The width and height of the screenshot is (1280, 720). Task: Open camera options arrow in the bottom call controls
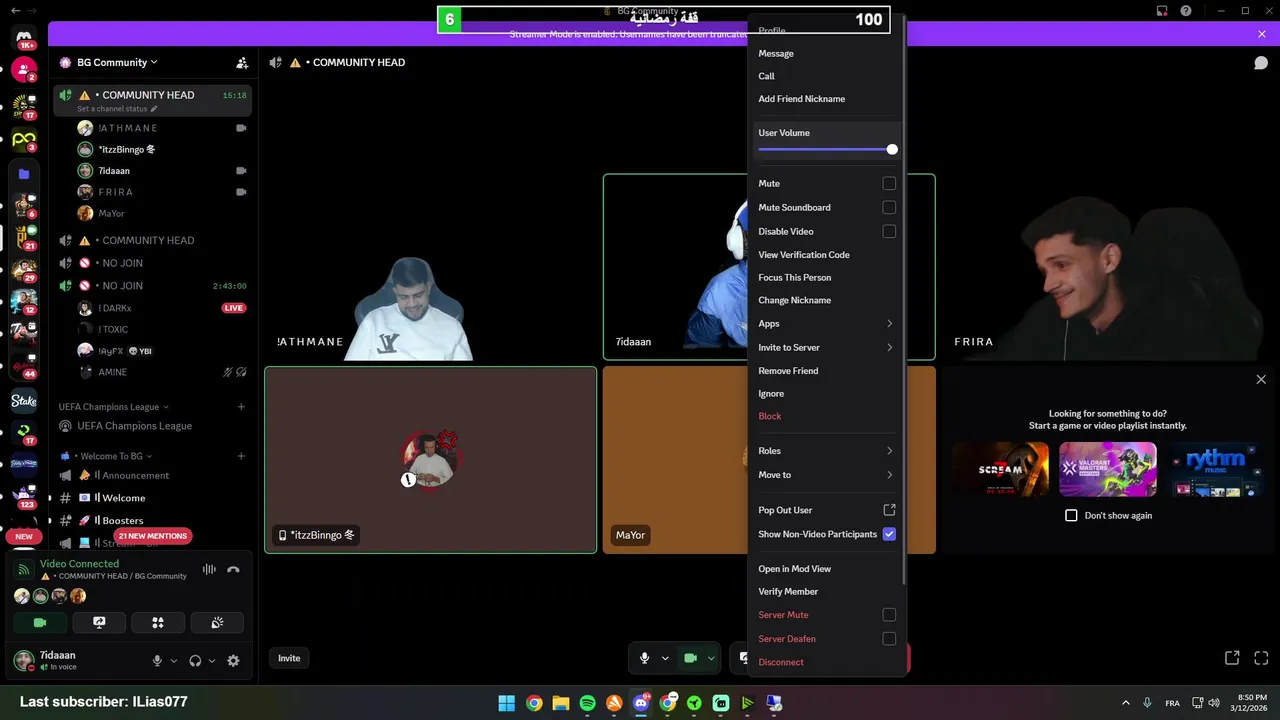point(711,658)
